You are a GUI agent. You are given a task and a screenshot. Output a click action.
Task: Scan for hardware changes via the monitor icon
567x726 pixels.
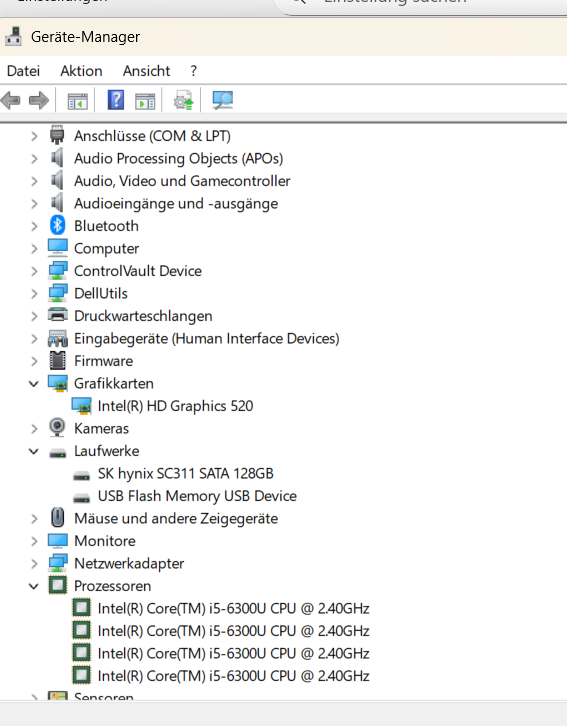pyautogui.click(x=223, y=100)
